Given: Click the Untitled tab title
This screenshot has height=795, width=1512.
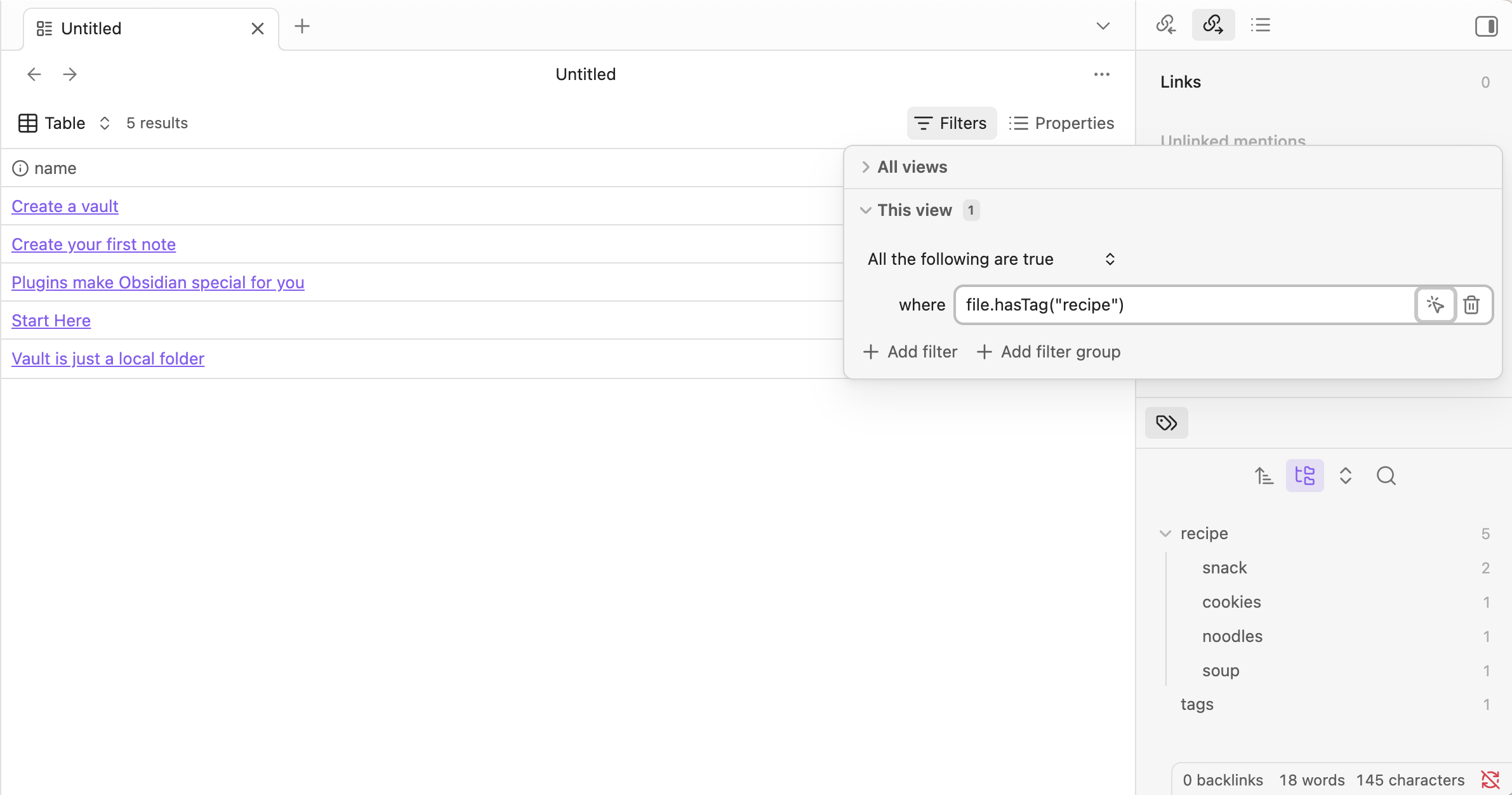Looking at the screenshot, I should coord(91,29).
